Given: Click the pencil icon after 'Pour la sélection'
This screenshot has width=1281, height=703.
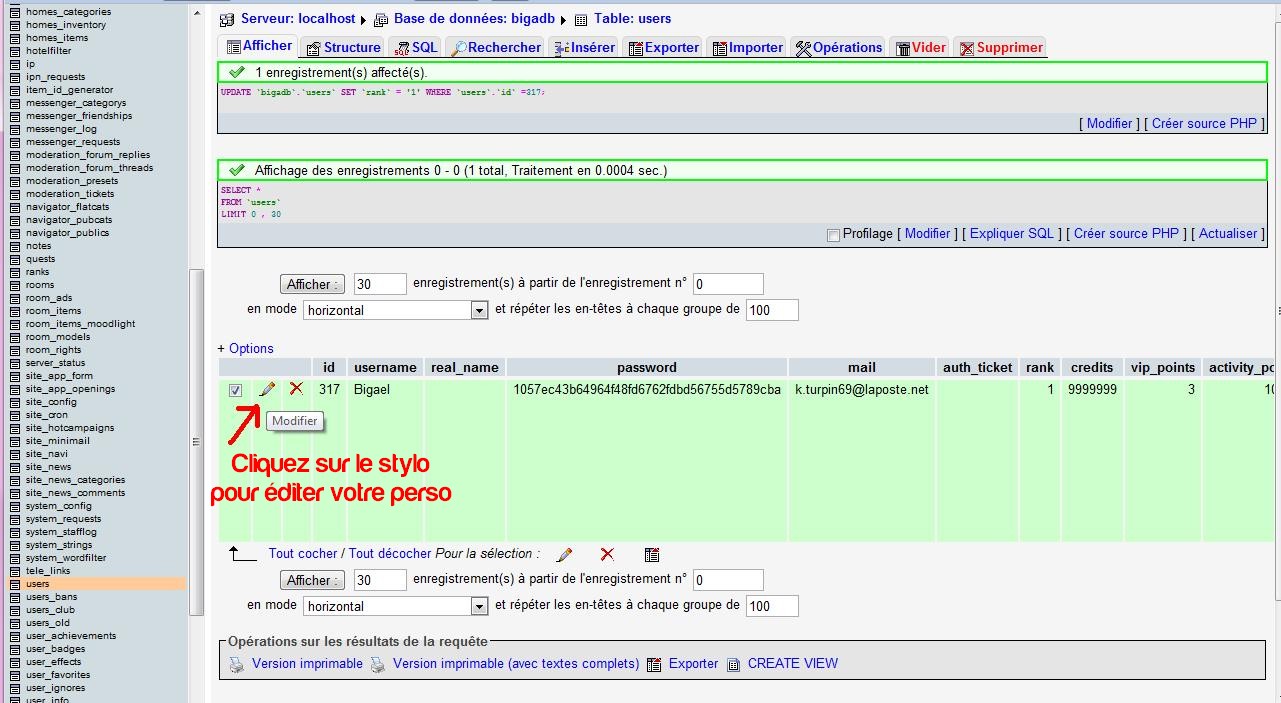Looking at the screenshot, I should 565,554.
